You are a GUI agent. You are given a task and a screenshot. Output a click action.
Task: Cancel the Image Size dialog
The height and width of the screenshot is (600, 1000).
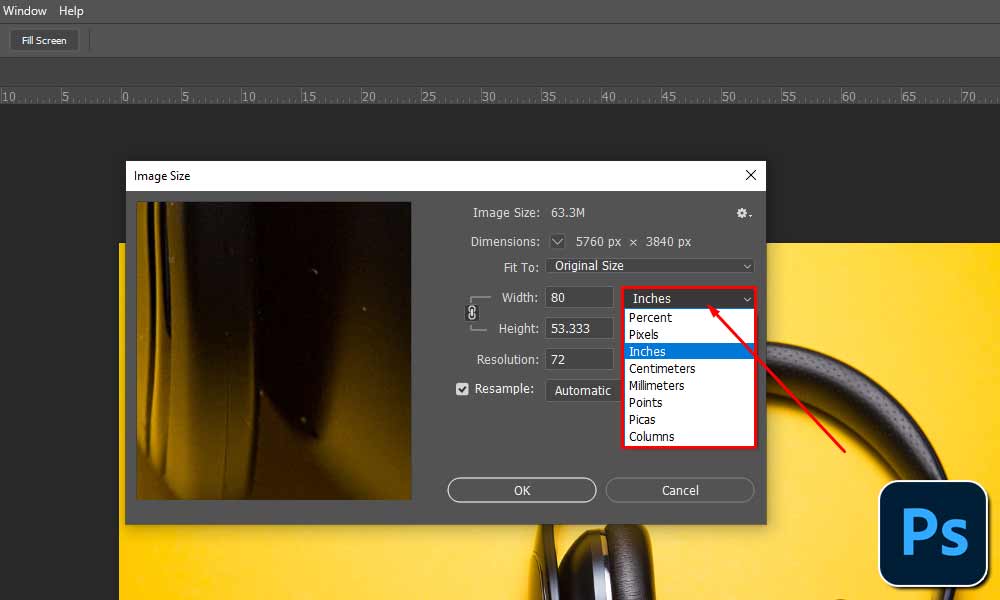pyautogui.click(x=680, y=490)
